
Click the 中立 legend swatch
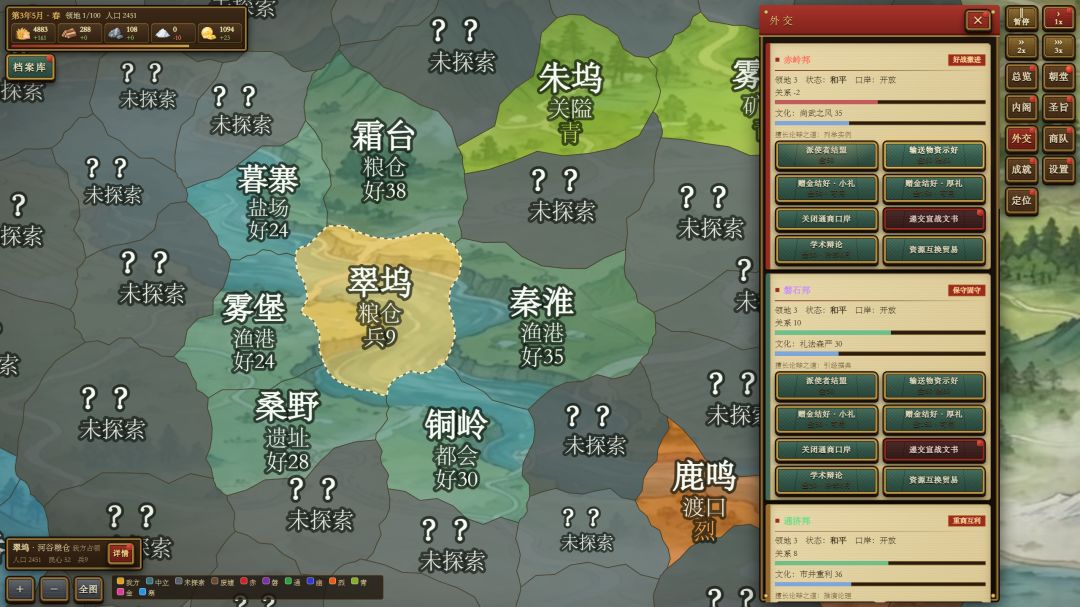[x=149, y=582]
